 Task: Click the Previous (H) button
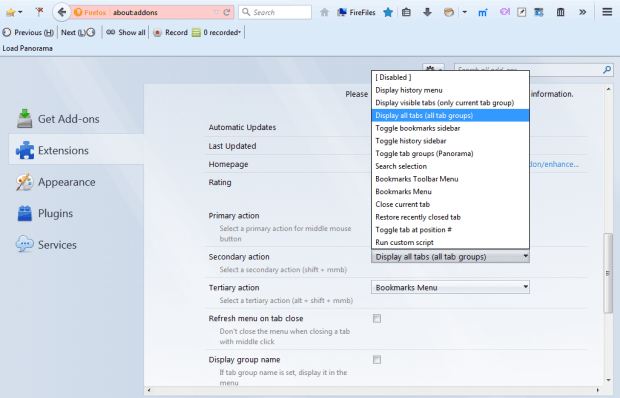tap(28, 32)
